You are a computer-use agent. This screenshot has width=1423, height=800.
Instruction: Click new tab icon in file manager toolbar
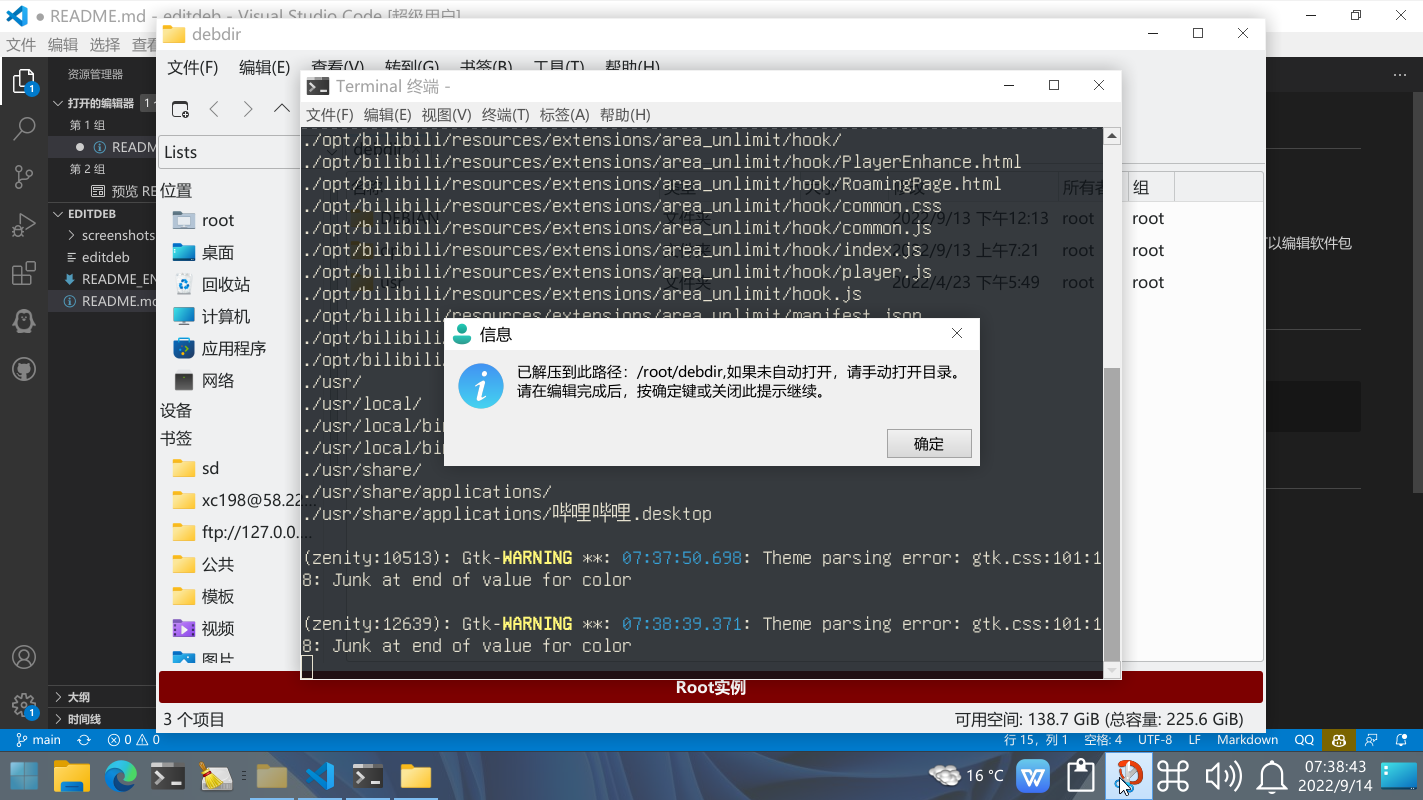(x=180, y=109)
